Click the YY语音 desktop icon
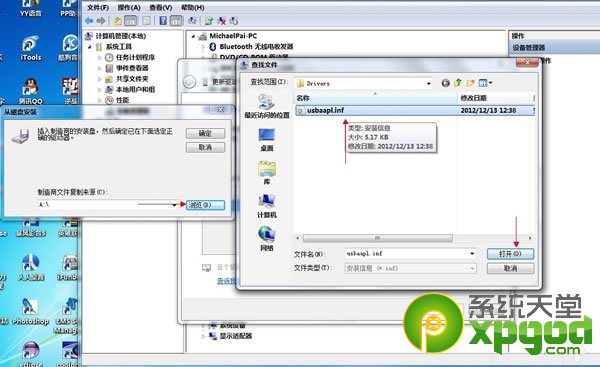 30,8
